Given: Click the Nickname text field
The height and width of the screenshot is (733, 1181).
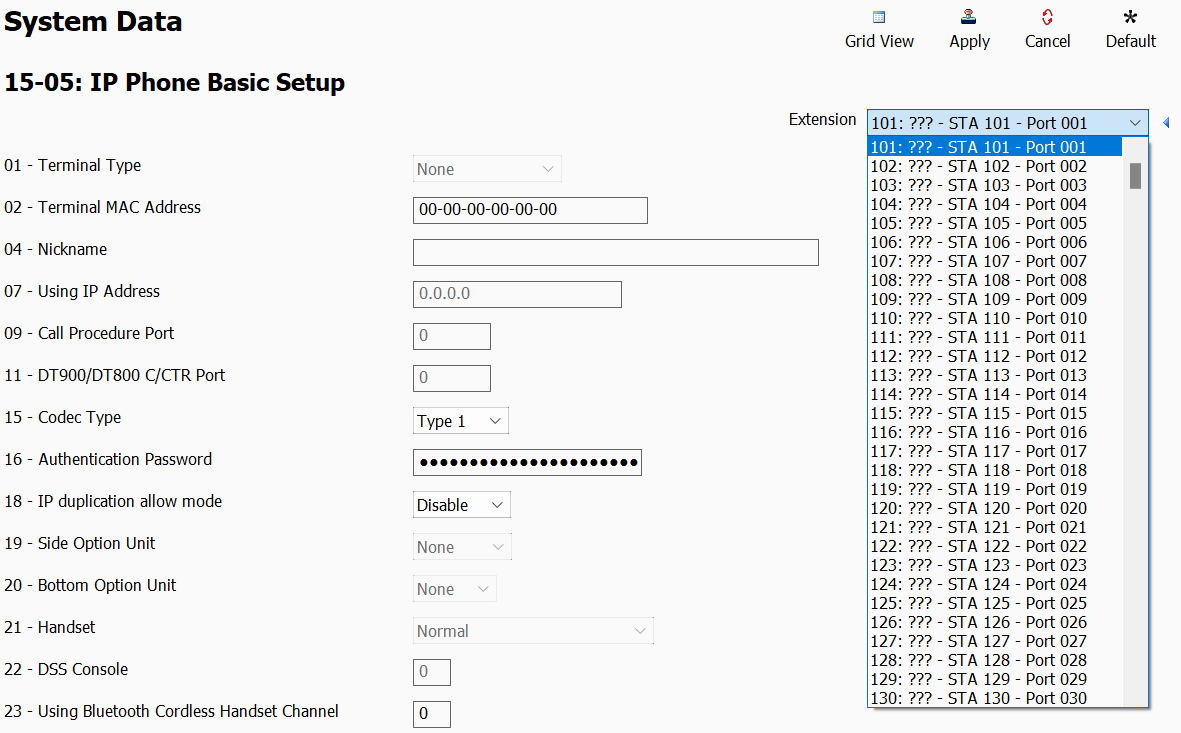Looking at the screenshot, I should (615, 252).
